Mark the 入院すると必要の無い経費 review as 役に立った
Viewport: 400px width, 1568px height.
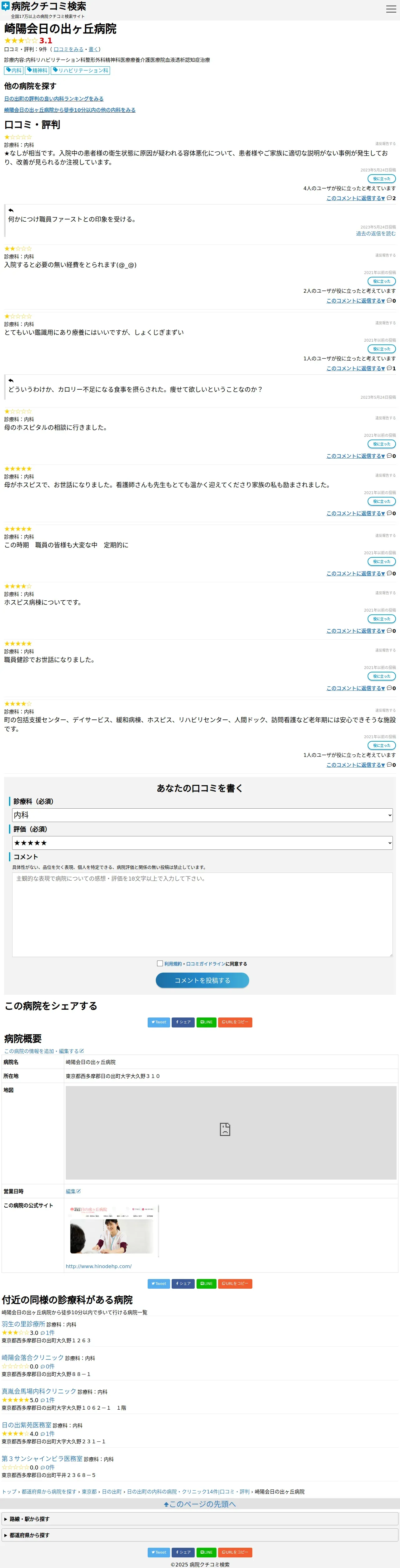point(382,281)
